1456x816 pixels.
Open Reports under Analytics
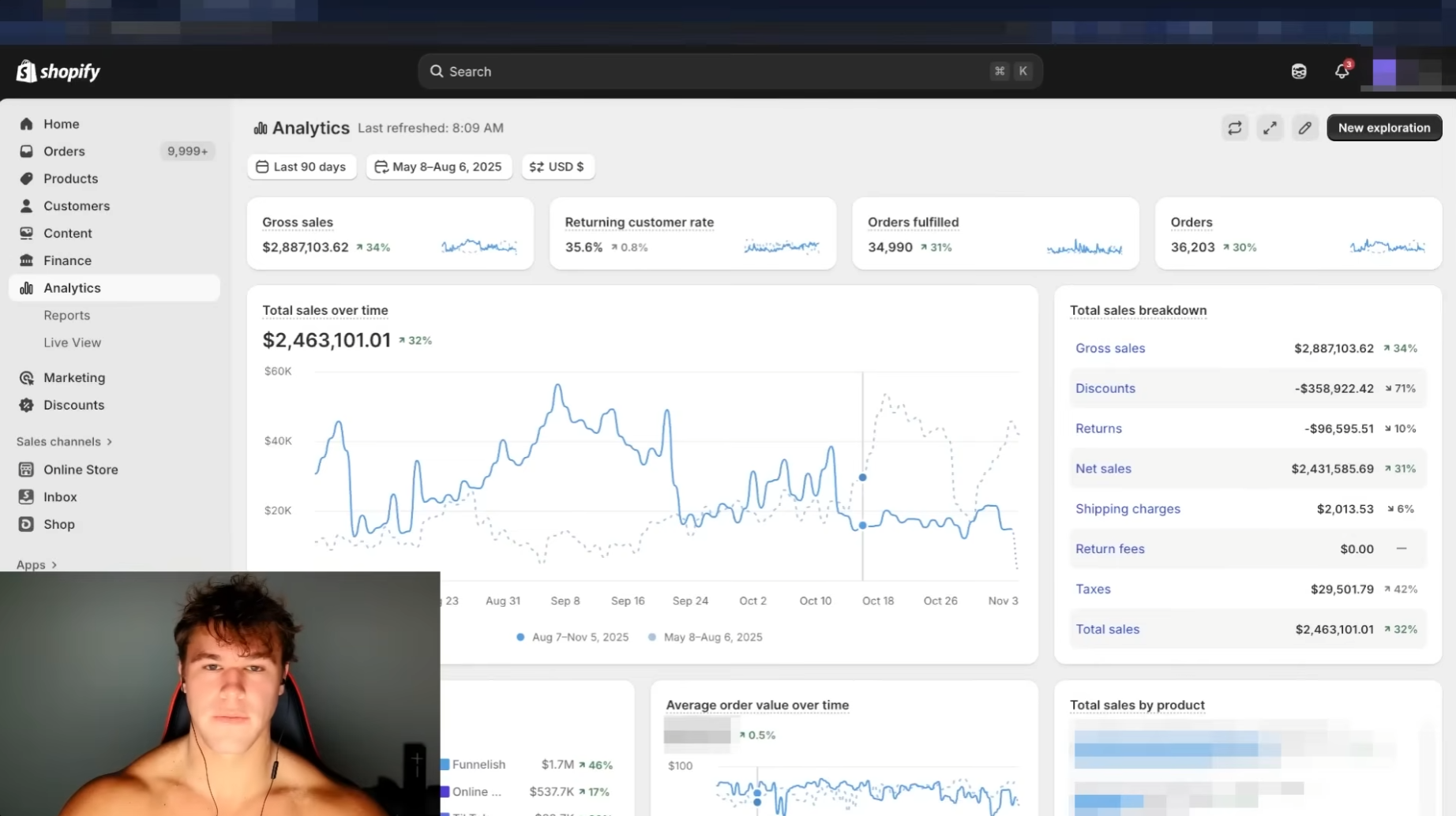click(x=67, y=315)
